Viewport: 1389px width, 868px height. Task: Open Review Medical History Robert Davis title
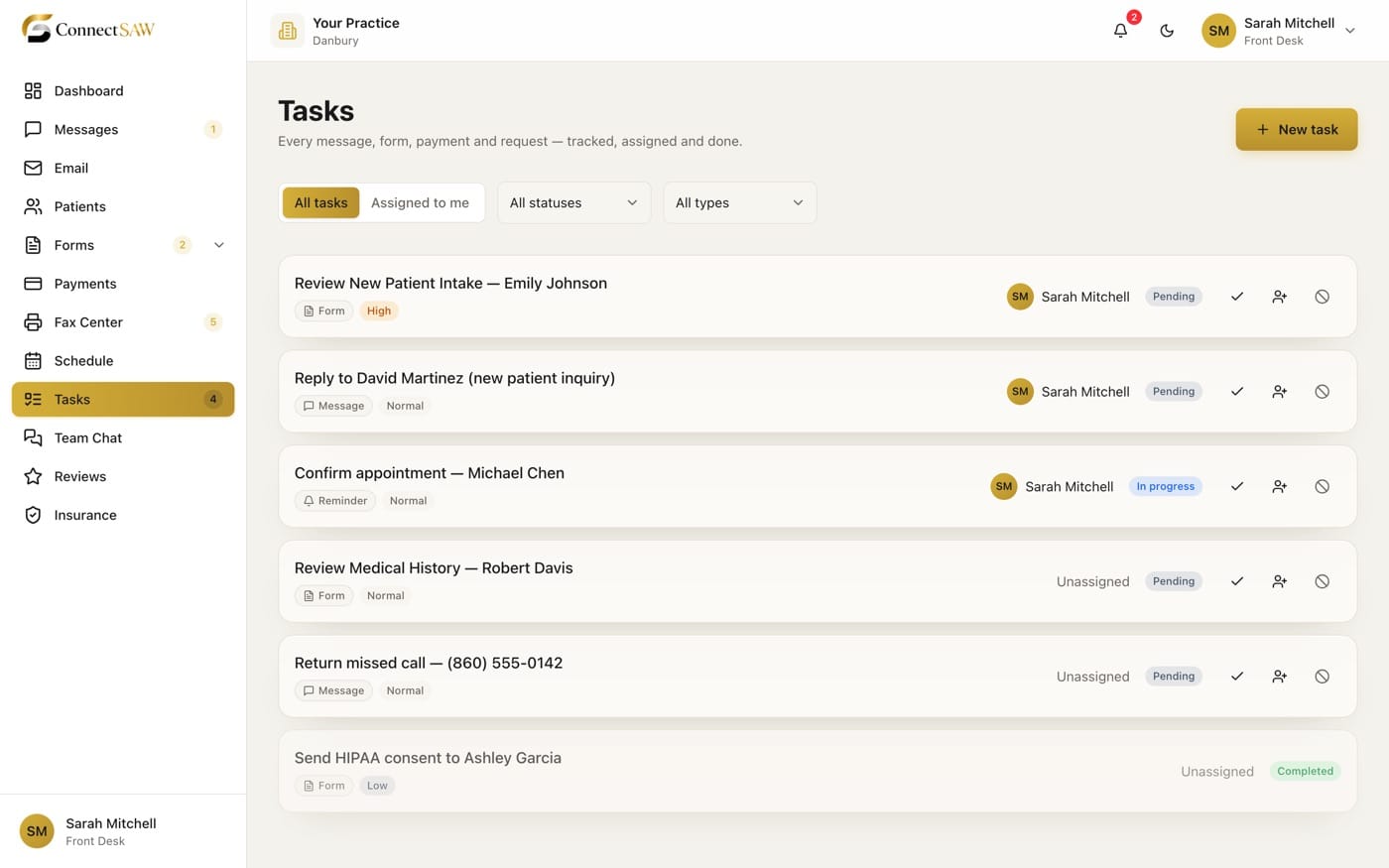coord(434,568)
